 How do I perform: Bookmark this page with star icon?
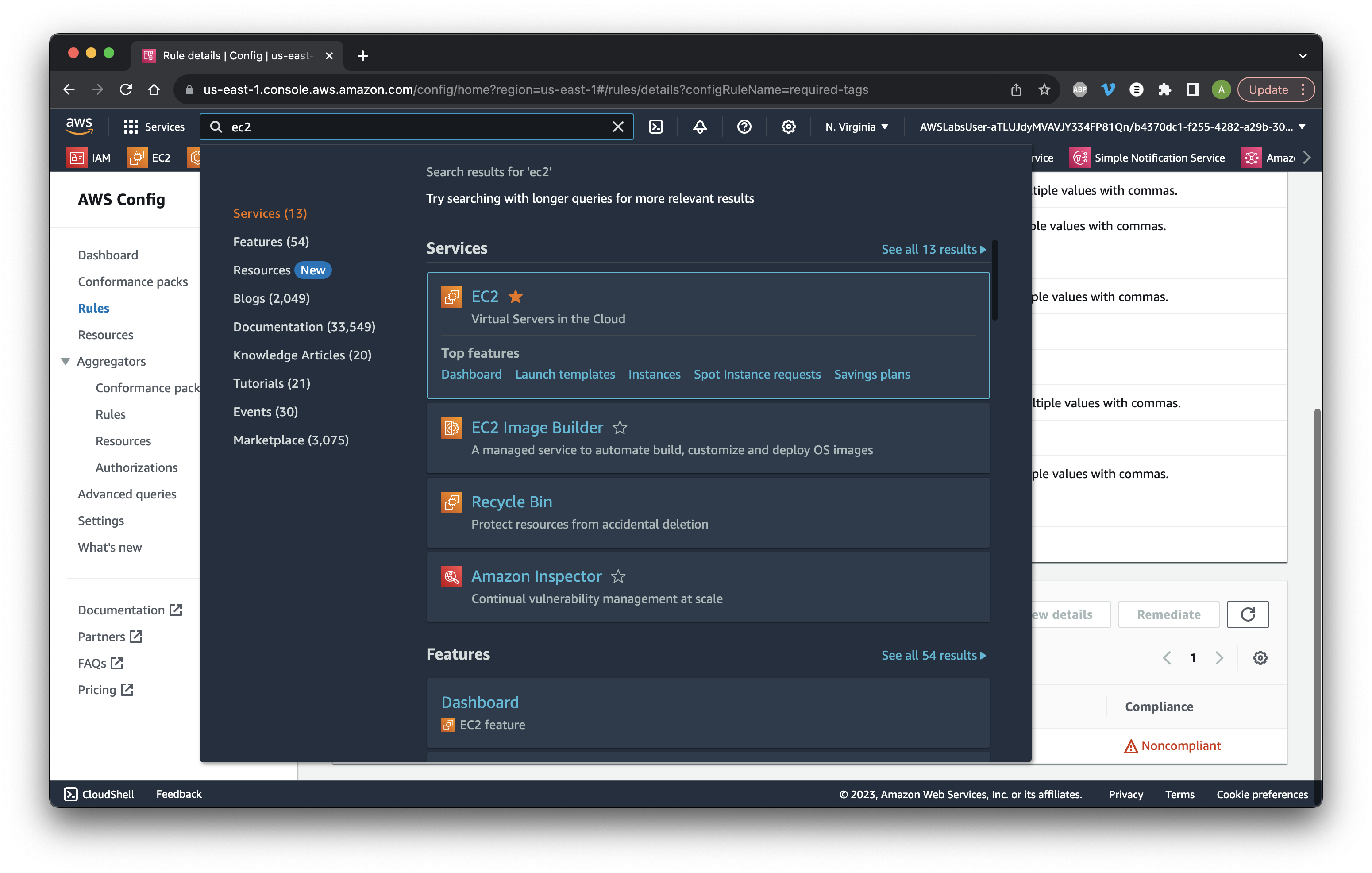[x=1044, y=89]
